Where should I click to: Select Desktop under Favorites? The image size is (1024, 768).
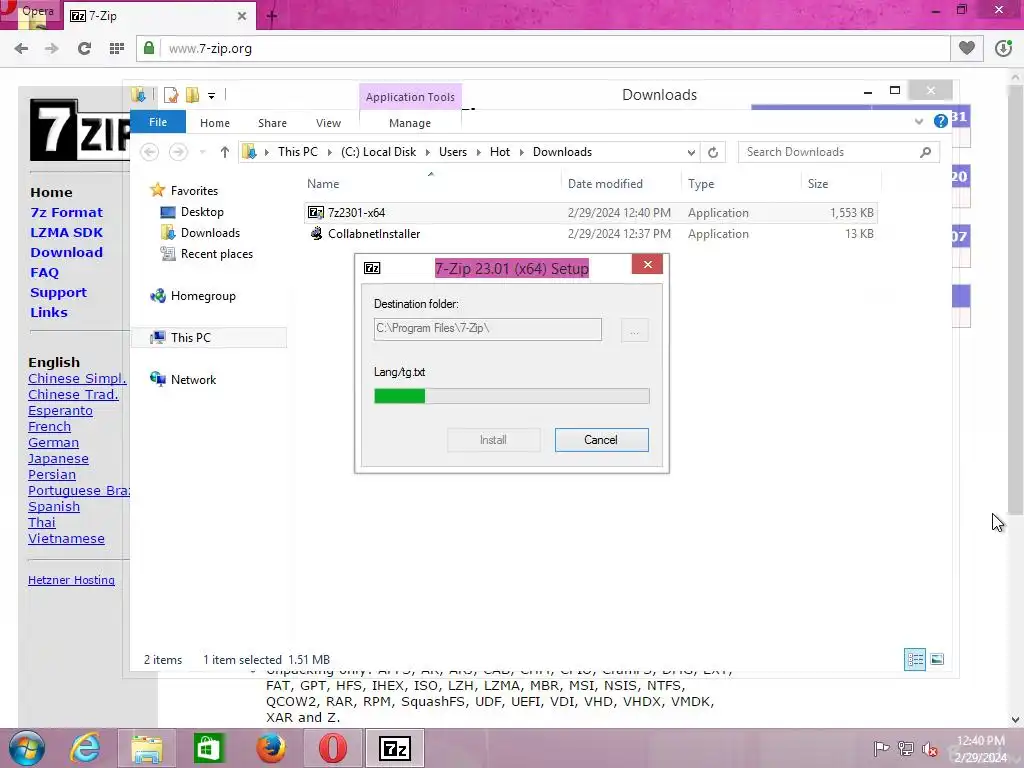[202, 212]
